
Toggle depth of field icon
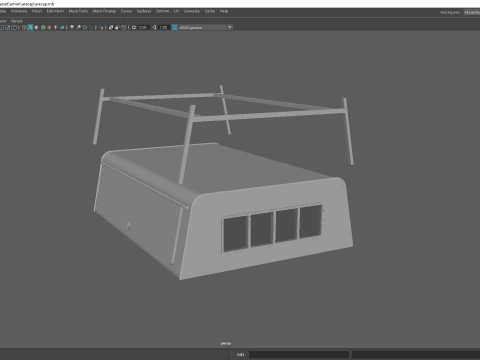[x=91, y=27]
